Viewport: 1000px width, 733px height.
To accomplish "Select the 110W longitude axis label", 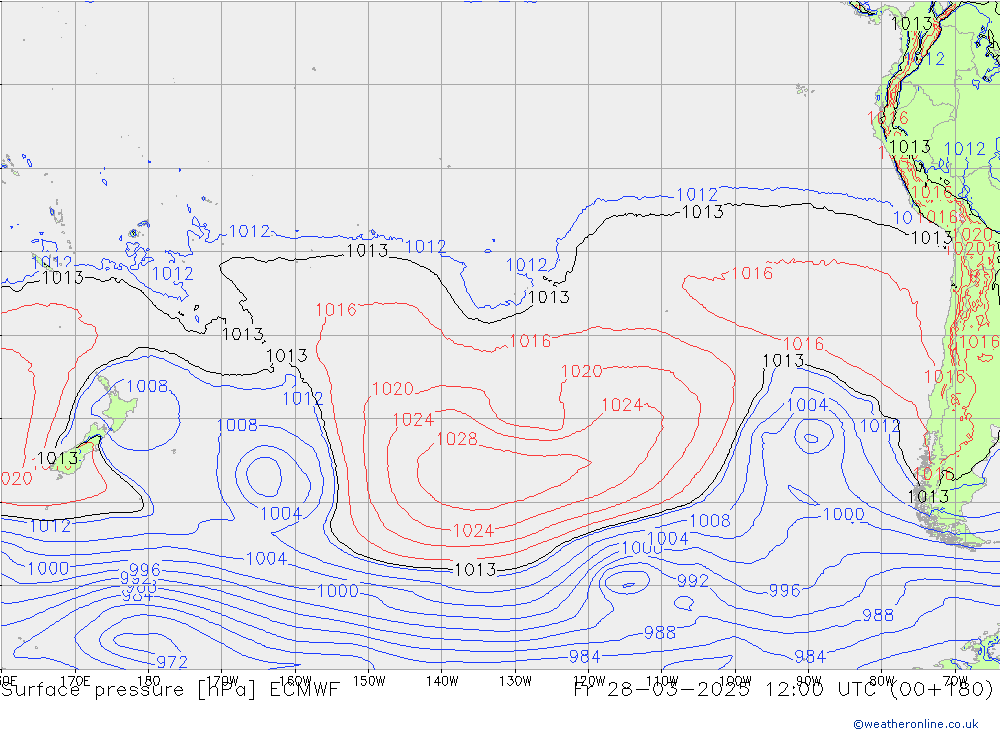I will pos(662,681).
